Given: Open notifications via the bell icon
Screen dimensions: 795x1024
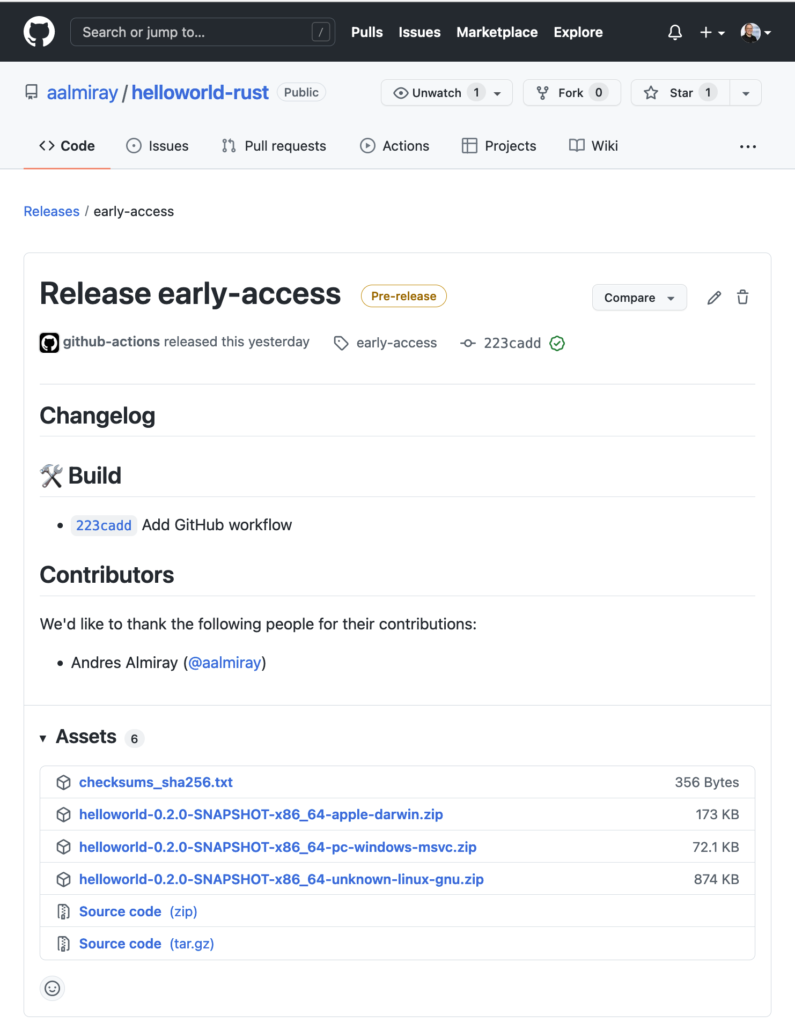Looking at the screenshot, I should pyautogui.click(x=675, y=31).
